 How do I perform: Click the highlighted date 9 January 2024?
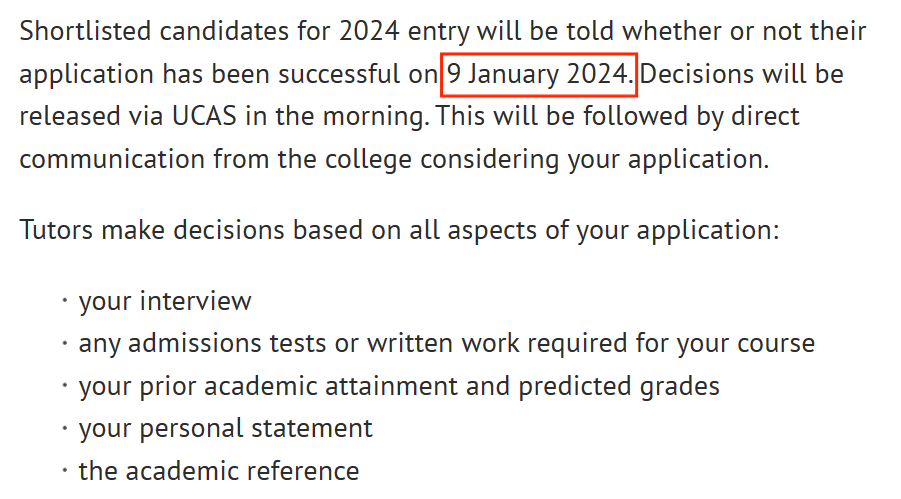[x=539, y=75]
